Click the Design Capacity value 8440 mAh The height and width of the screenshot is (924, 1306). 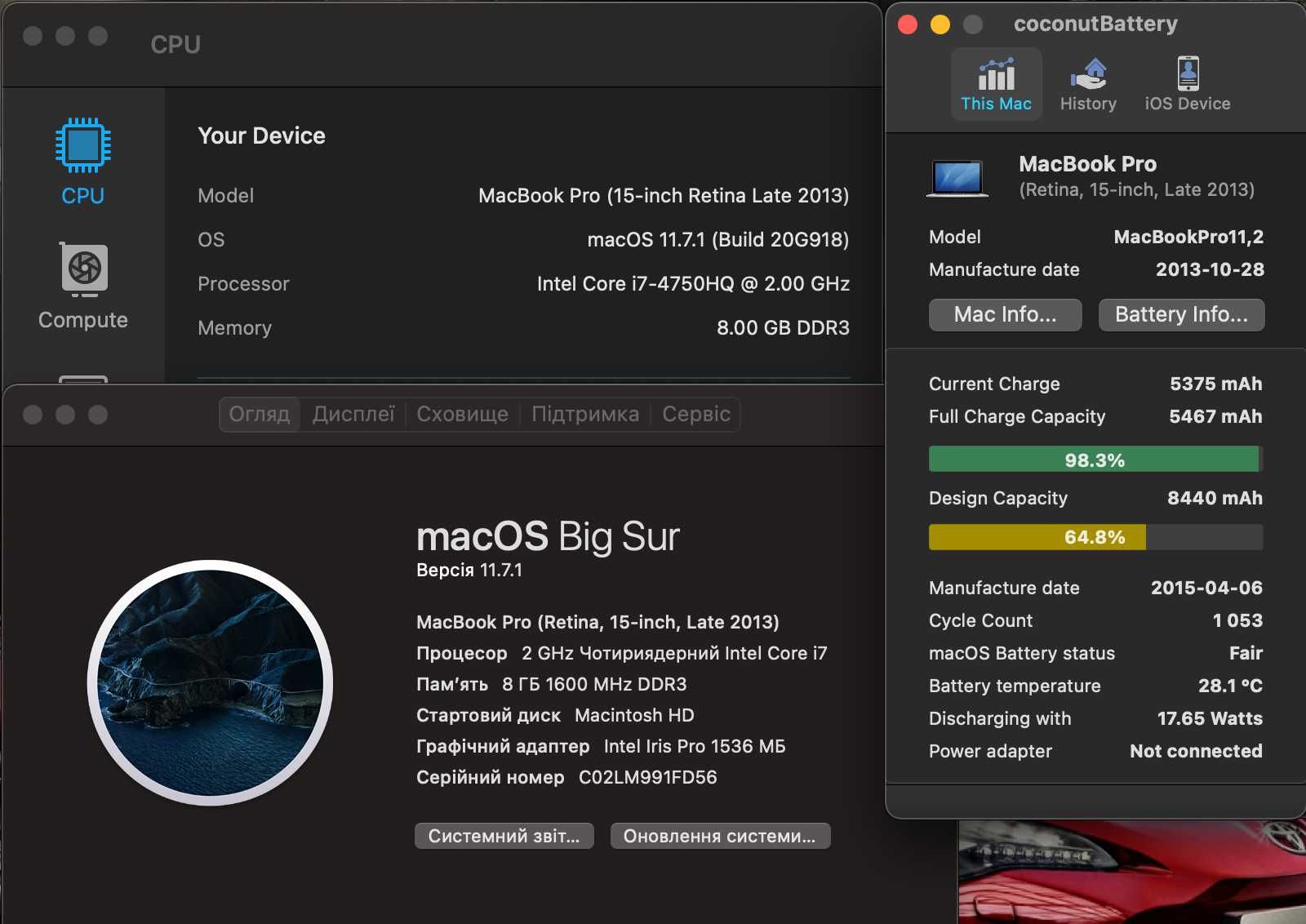point(1215,498)
